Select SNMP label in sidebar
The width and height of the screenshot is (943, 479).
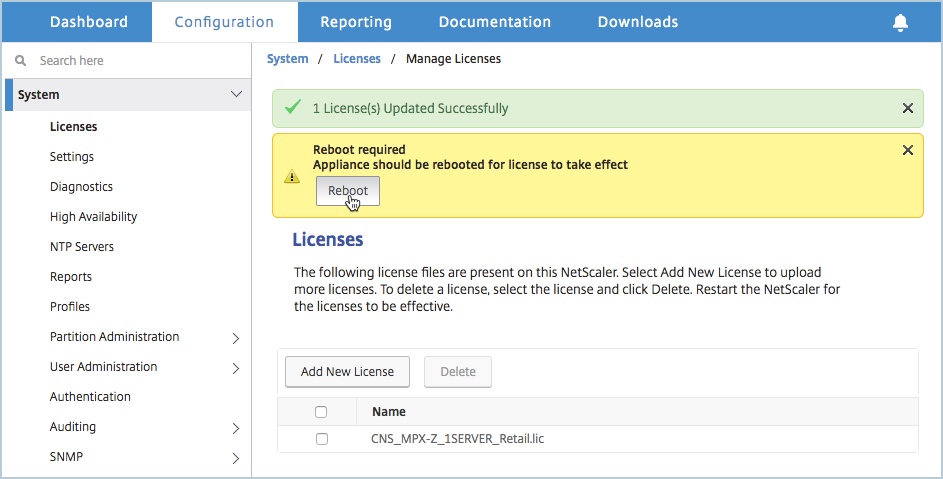(66, 457)
